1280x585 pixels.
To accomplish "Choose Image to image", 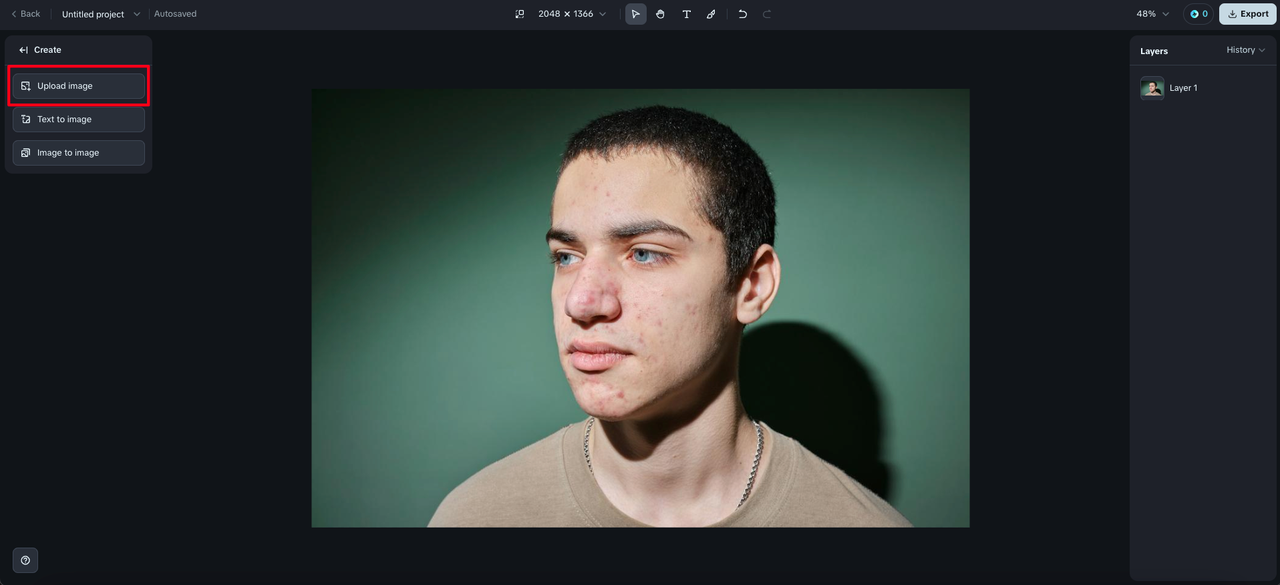I will point(79,153).
